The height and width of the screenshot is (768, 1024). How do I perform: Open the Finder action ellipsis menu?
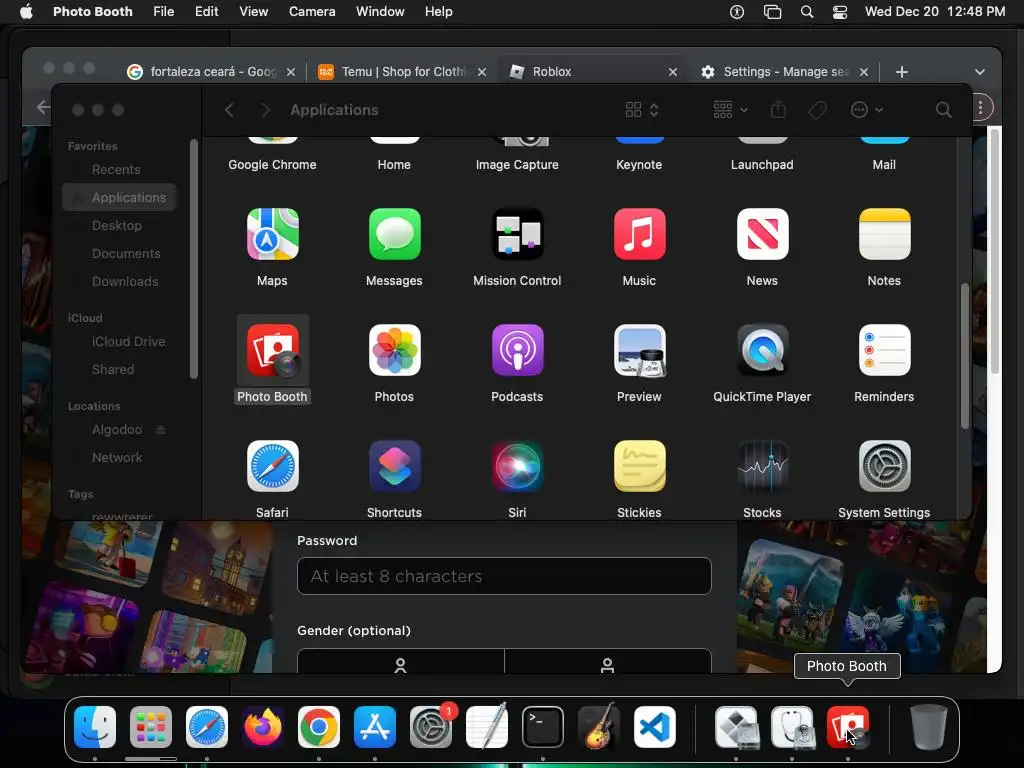click(x=867, y=110)
